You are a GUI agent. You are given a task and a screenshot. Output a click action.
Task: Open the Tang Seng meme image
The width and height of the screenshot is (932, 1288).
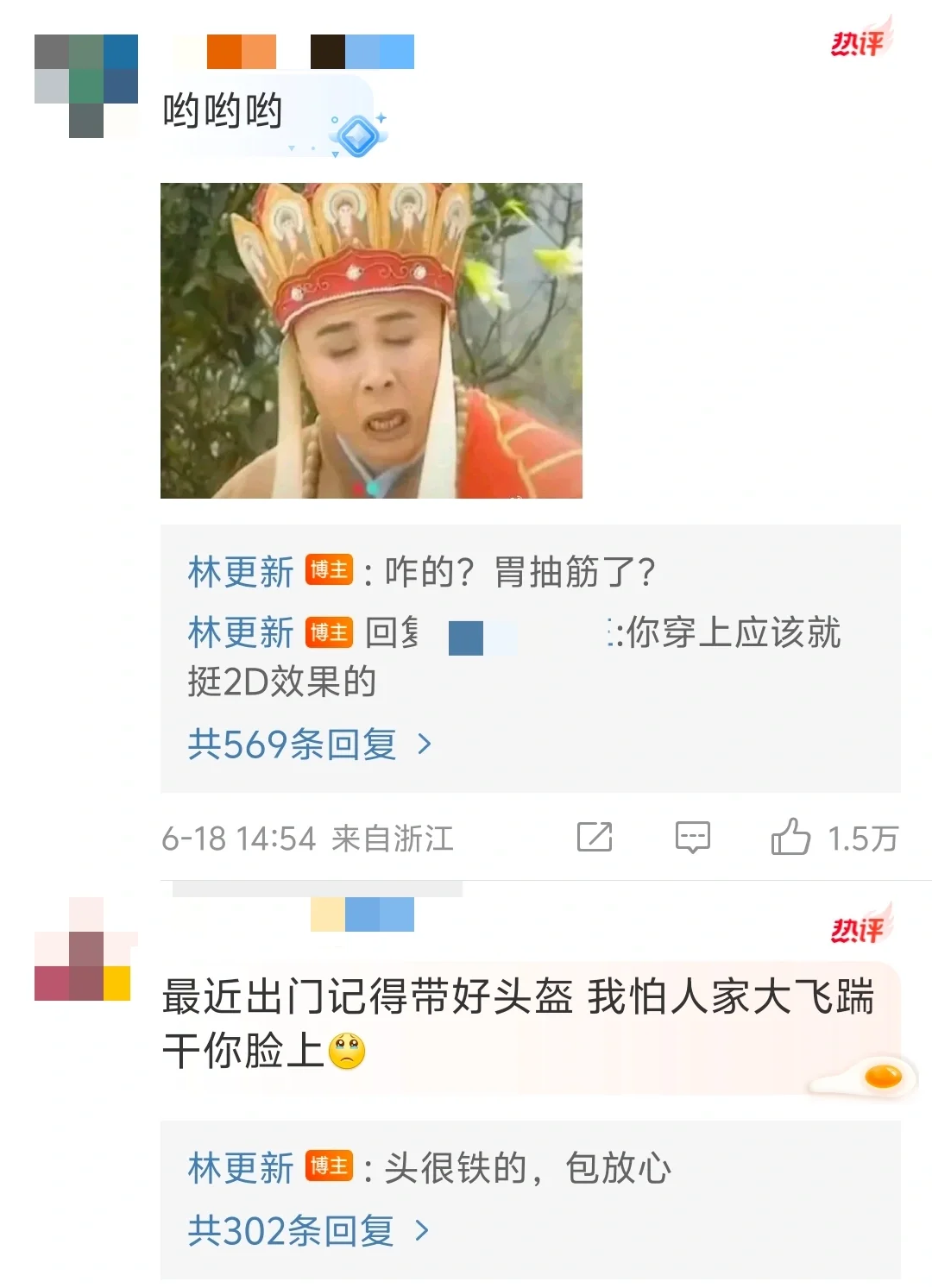(x=371, y=341)
